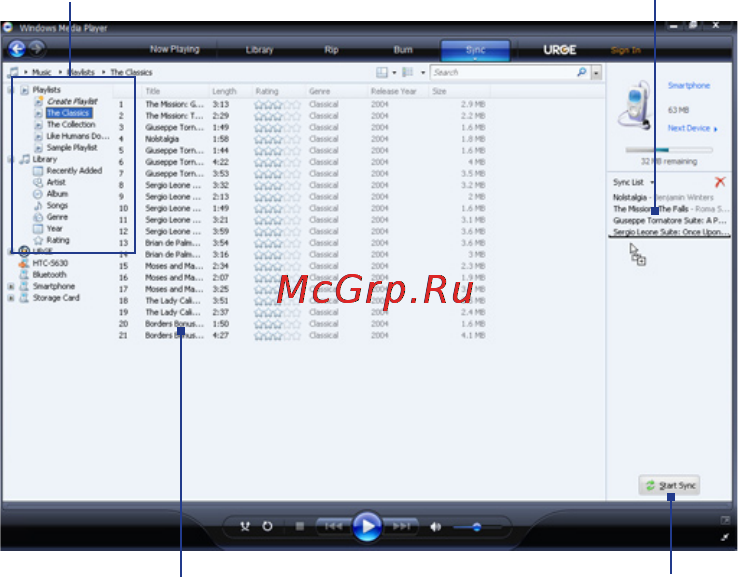Click the Start Sync button
Image resolution: width=738 pixels, height=577 pixels.
(x=669, y=485)
